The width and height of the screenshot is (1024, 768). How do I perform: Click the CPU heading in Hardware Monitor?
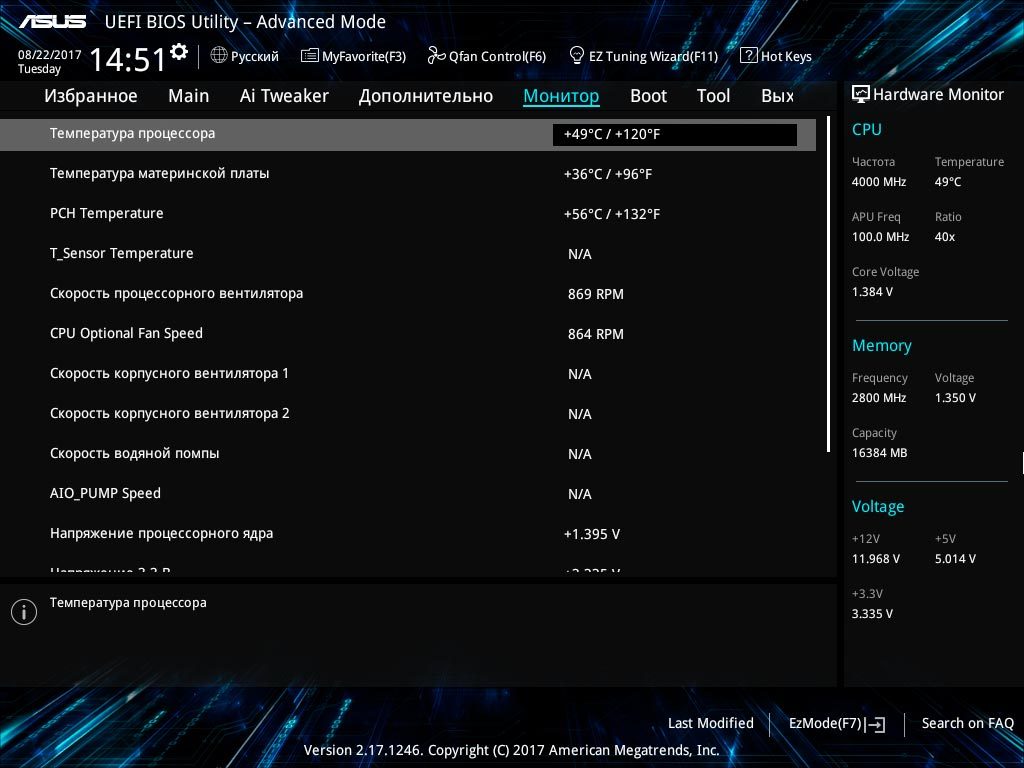[867, 129]
